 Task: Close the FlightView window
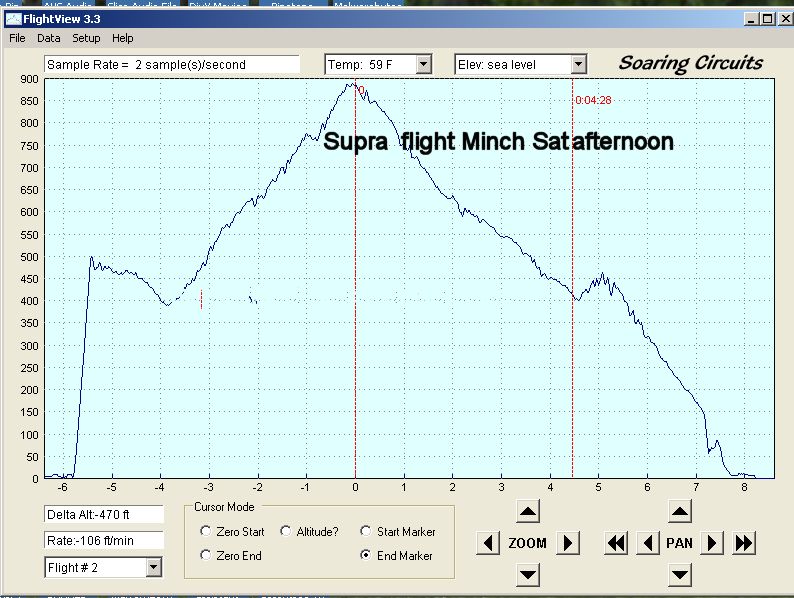(x=785, y=19)
